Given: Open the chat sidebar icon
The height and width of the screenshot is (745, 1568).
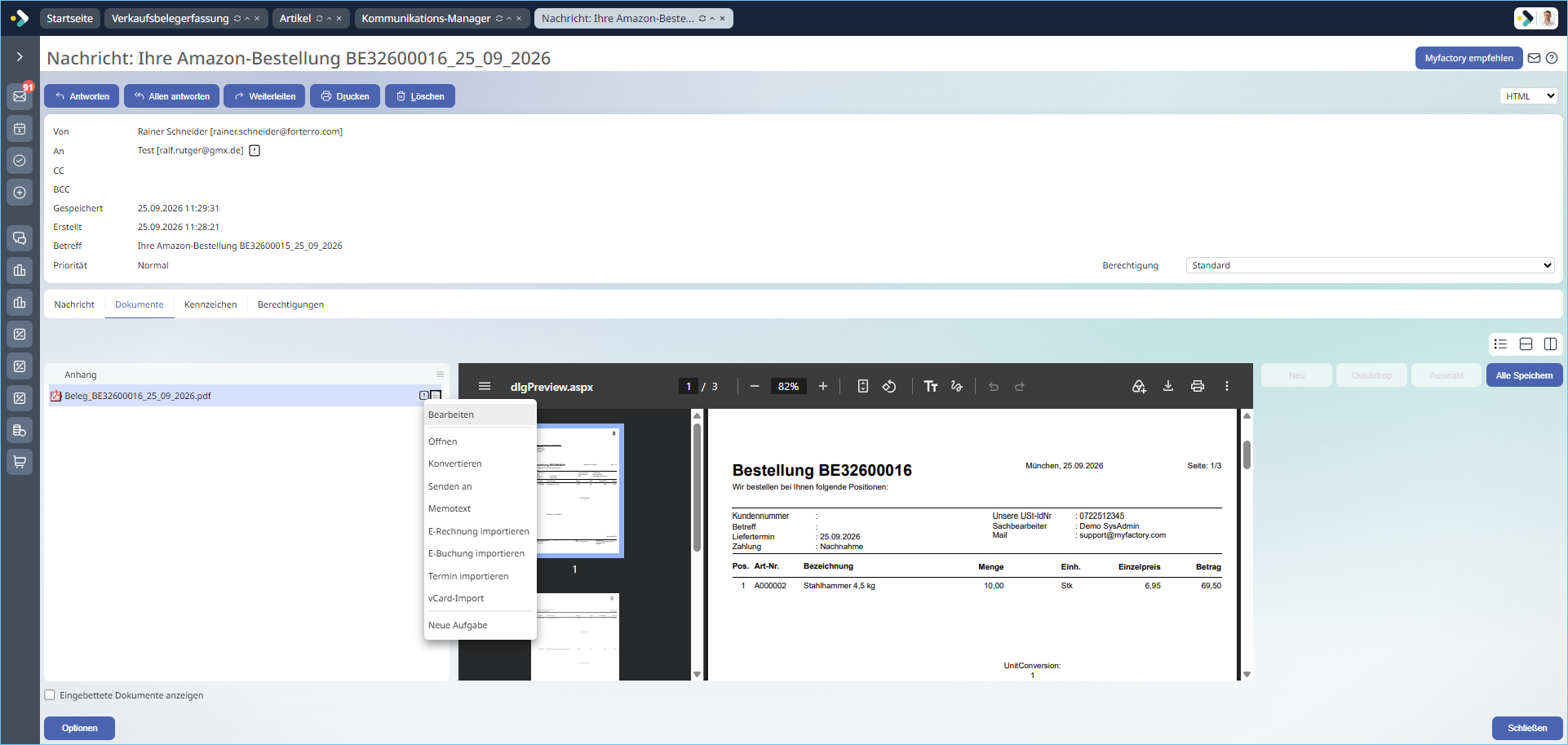Looking at the screenshot, I should (20, 238).
